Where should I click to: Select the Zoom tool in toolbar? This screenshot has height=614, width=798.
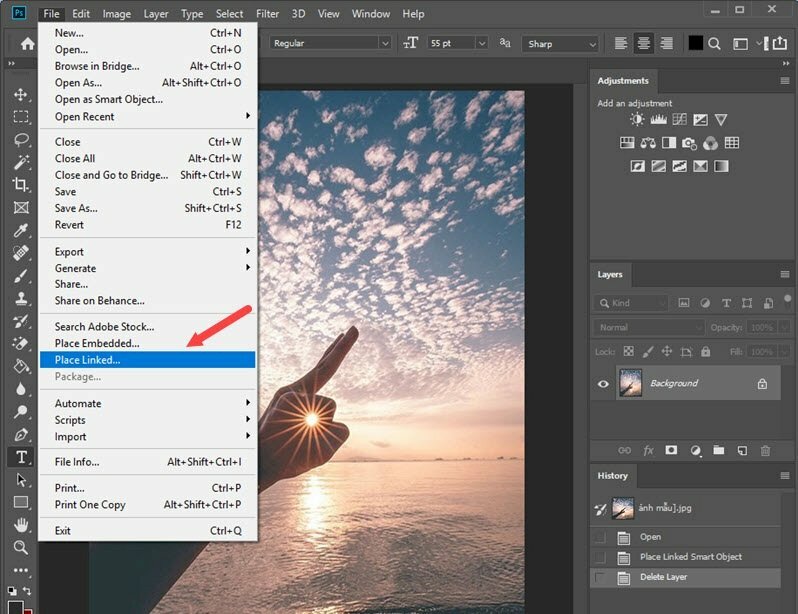pyautogui.click(x=20, y=547)
